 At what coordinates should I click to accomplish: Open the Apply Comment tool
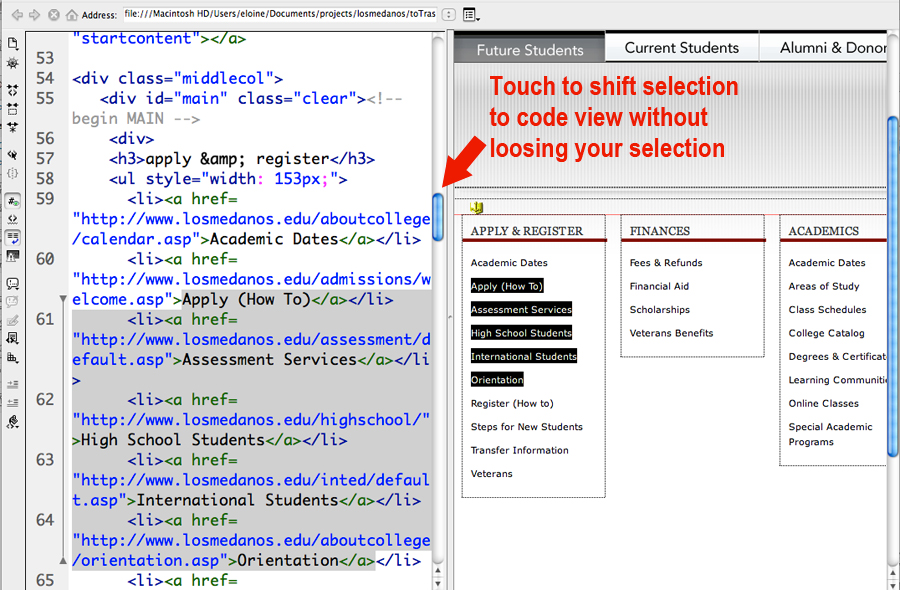13,283
